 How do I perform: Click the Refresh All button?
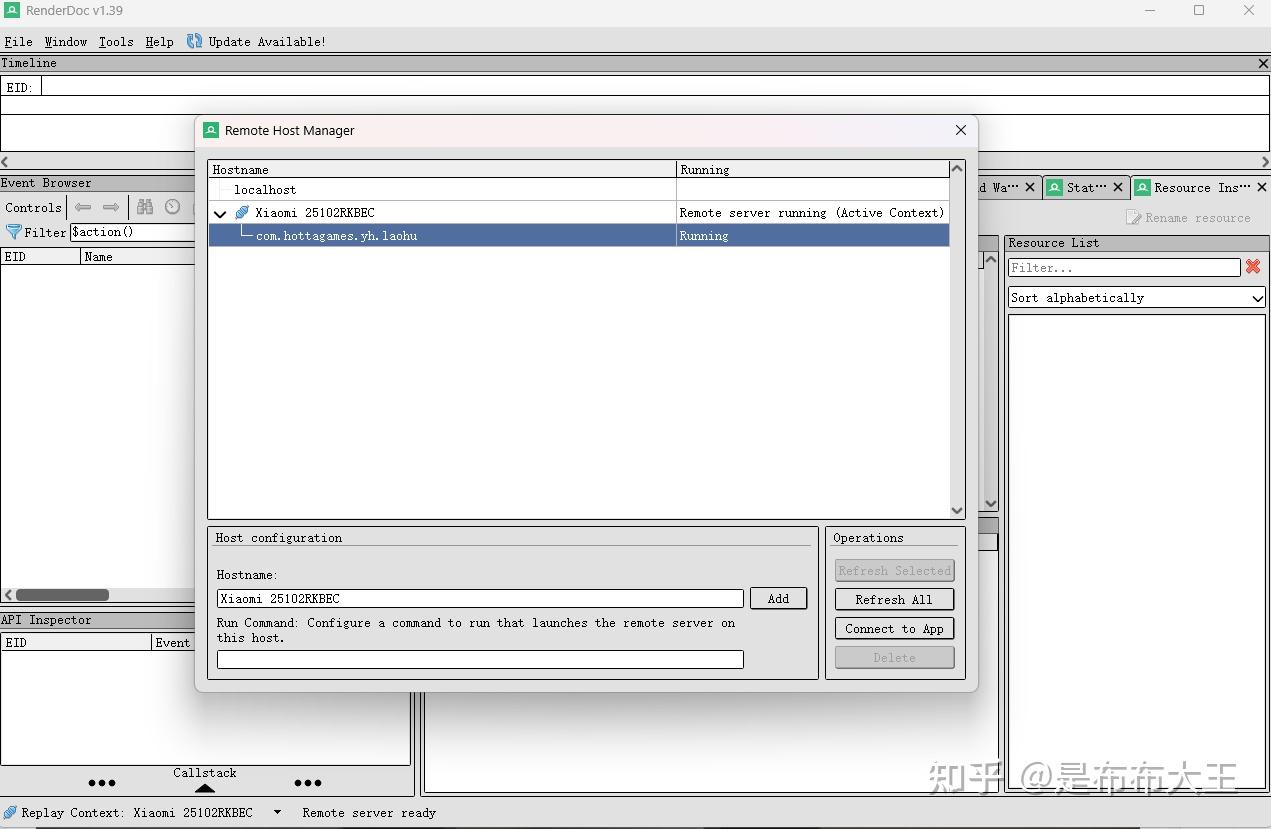click(x=894, y=599)
